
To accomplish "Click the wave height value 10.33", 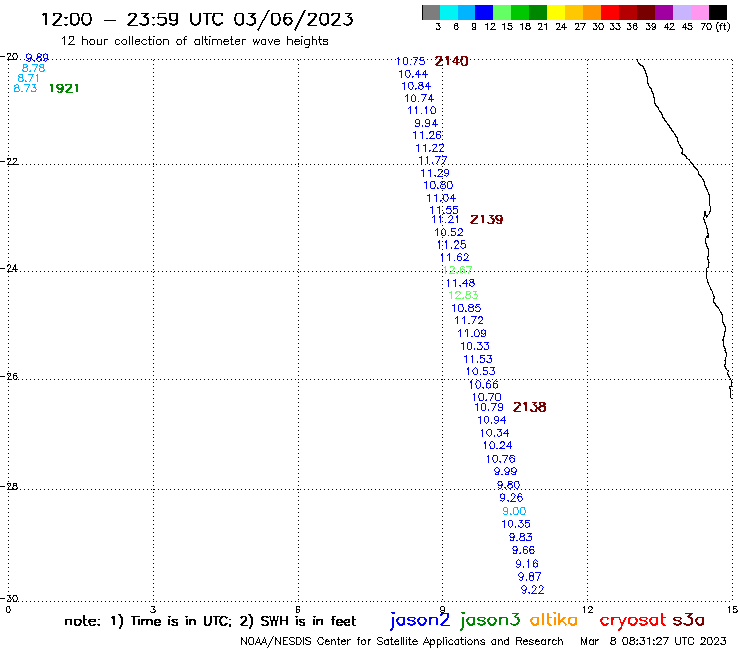I will click(x=475, y=346).
